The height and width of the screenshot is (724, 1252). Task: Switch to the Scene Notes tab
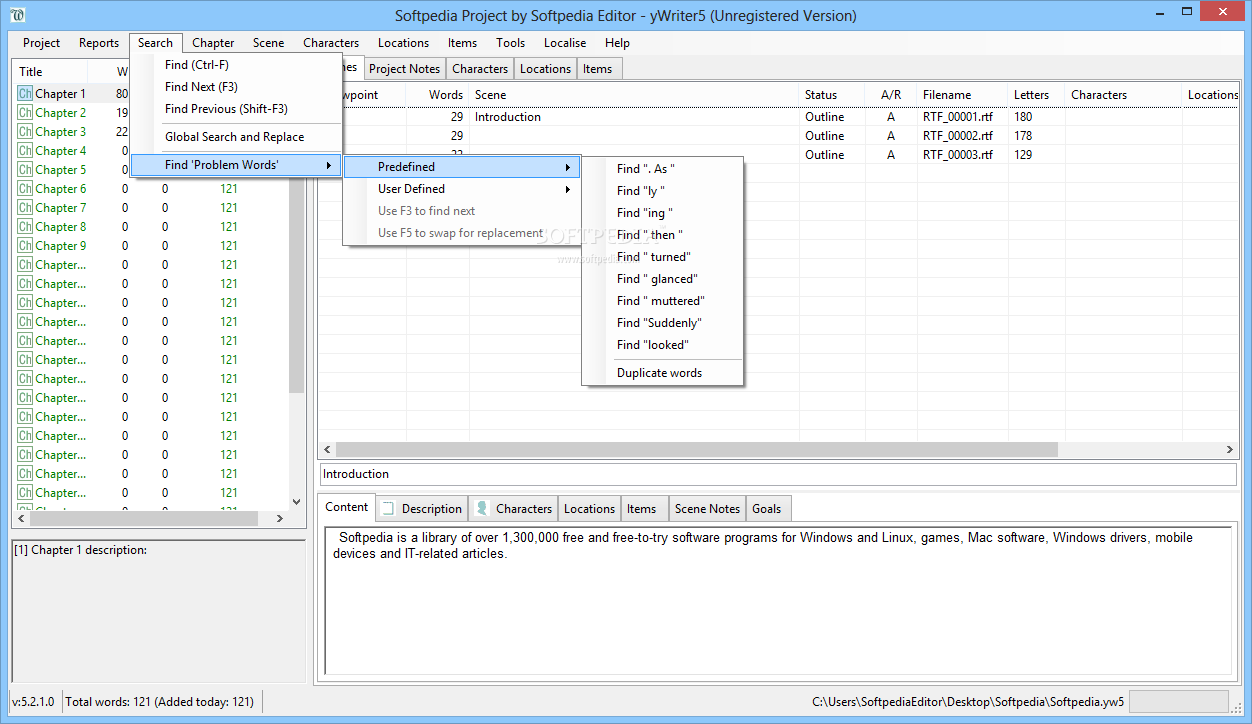[707, 508]
